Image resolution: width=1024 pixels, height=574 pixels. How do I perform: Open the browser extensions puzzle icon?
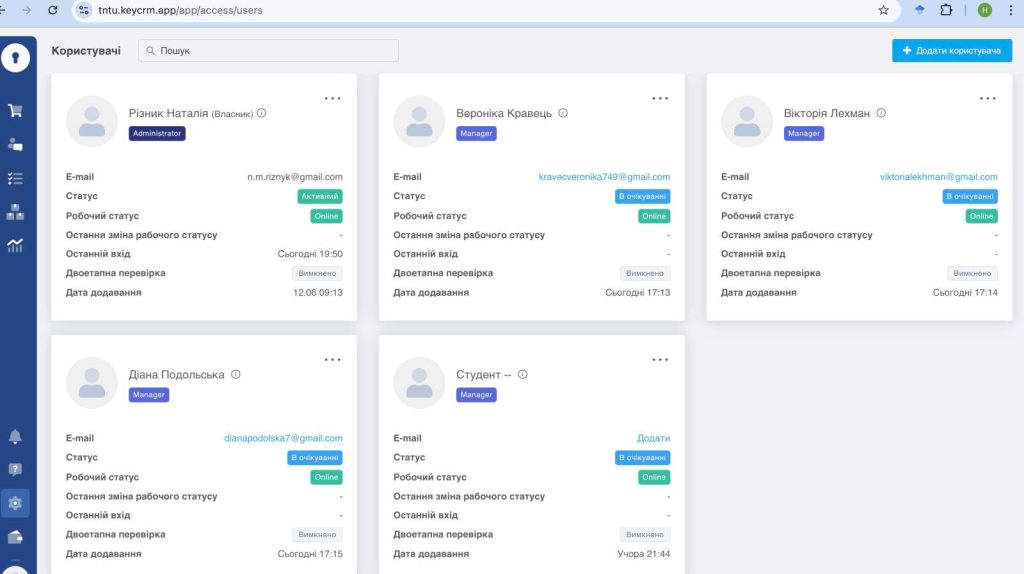tap(946, 10)
